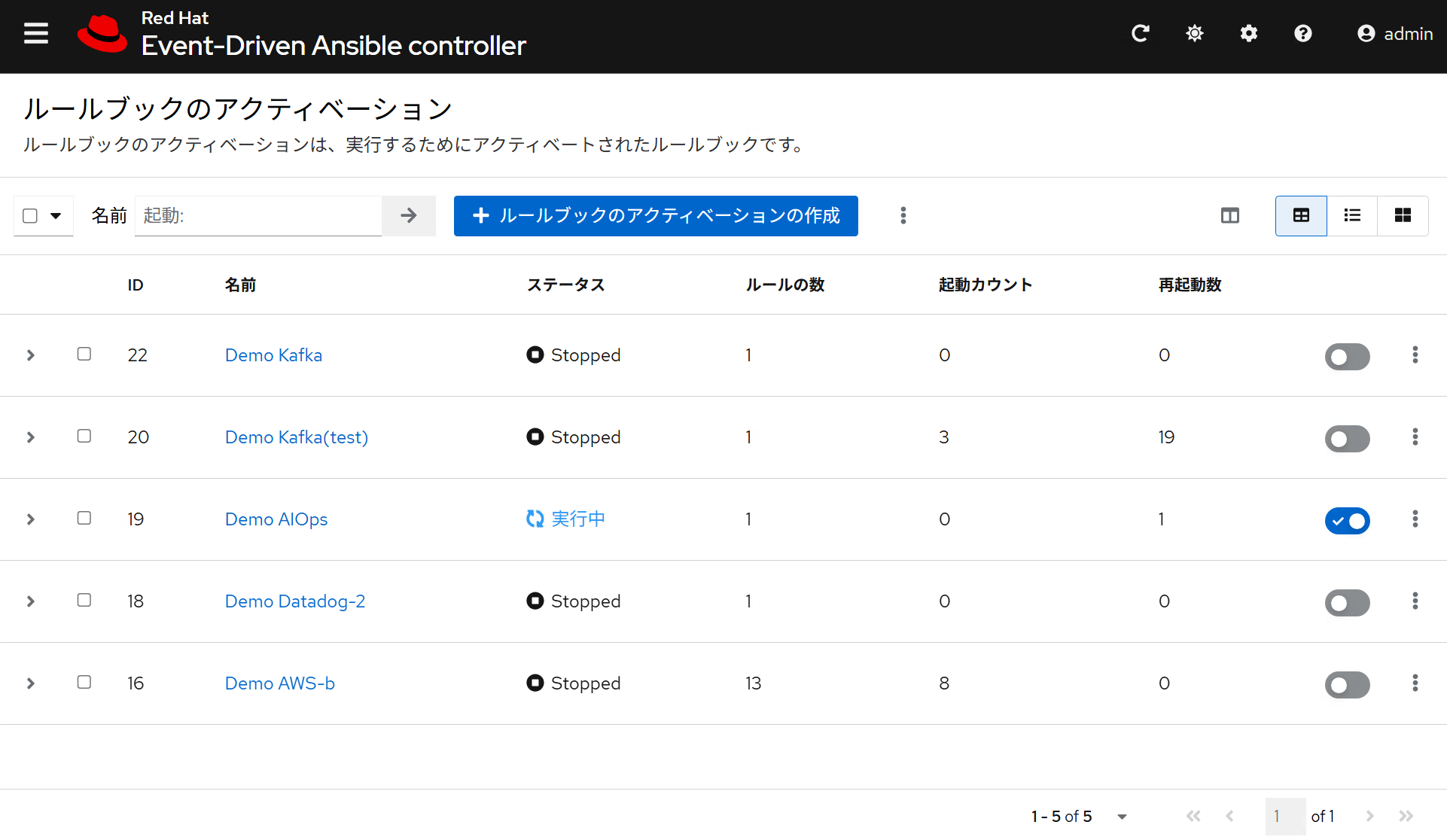Open the manage columns icon
This screenshot has width=1447, height=840.
(x=1229, y=216)
